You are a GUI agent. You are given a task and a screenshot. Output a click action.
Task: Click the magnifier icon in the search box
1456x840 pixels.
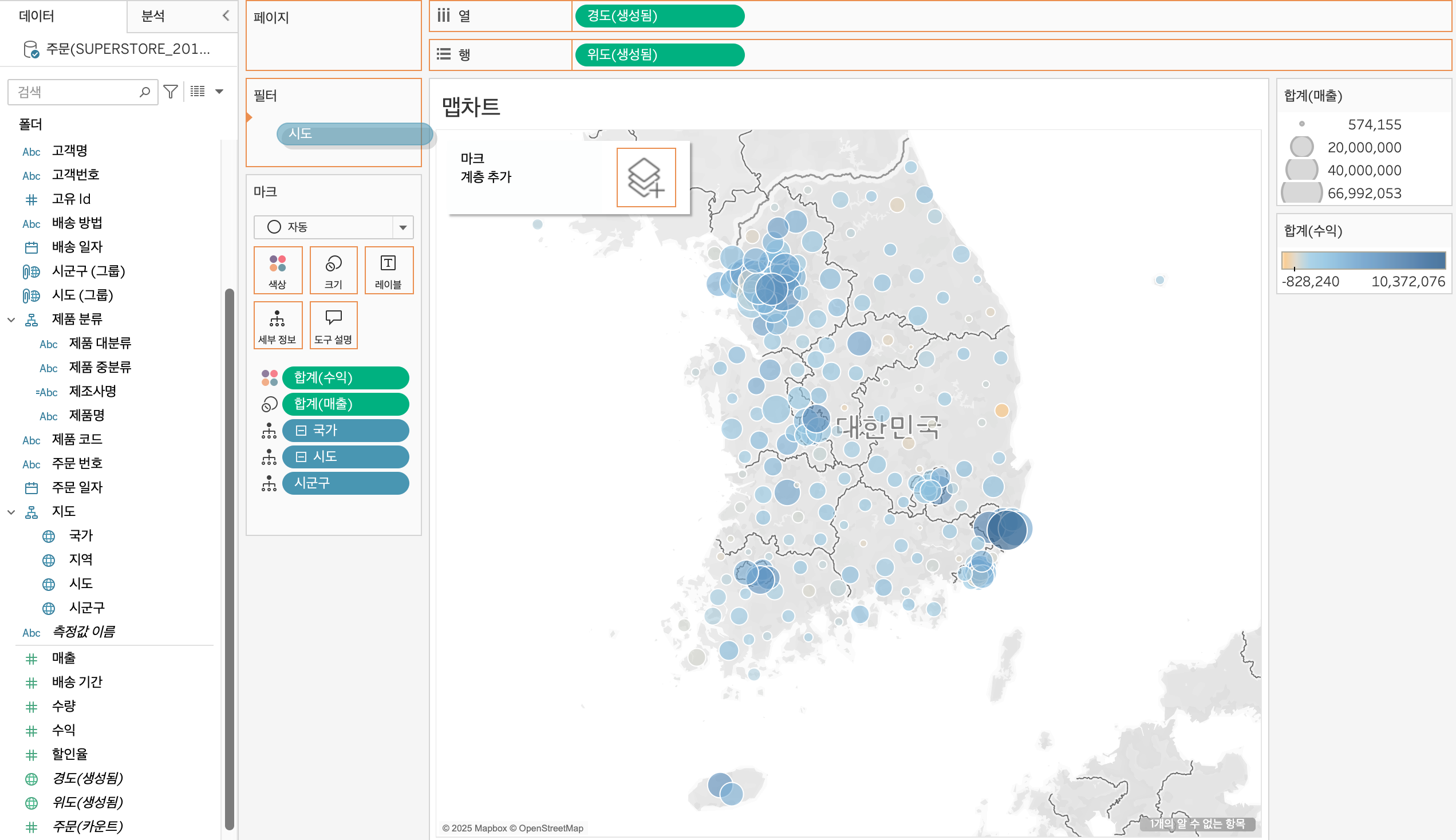145,92
